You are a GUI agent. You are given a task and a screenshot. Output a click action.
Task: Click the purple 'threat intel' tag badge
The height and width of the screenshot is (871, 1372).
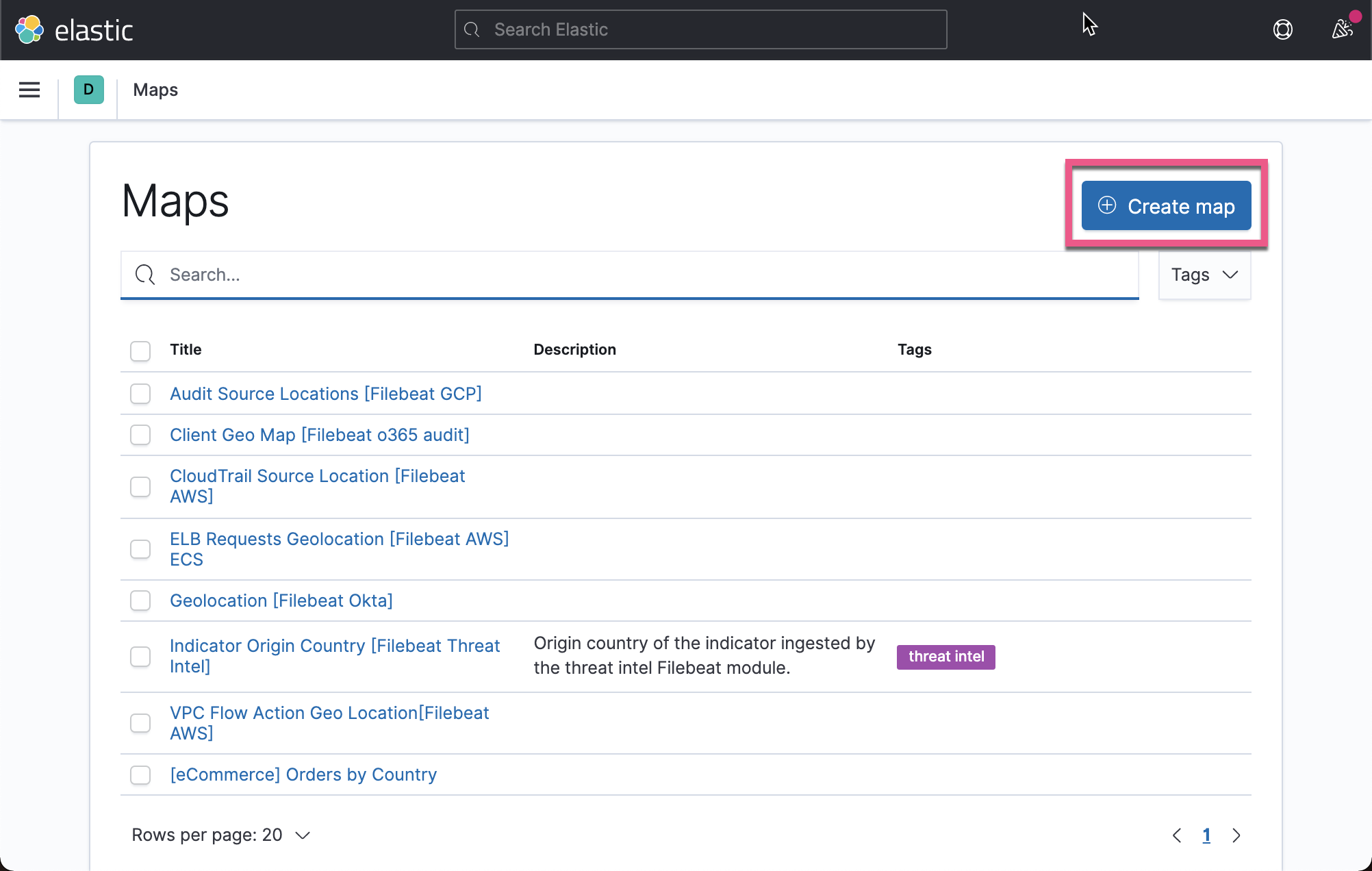945,657
